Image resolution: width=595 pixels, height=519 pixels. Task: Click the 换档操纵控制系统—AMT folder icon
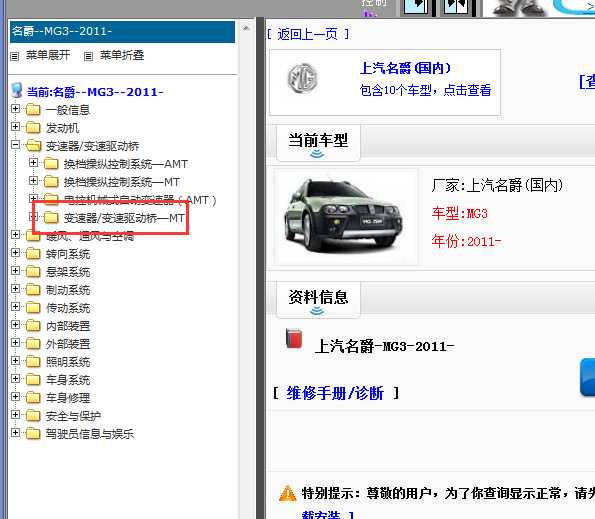[x=51, y=164]
